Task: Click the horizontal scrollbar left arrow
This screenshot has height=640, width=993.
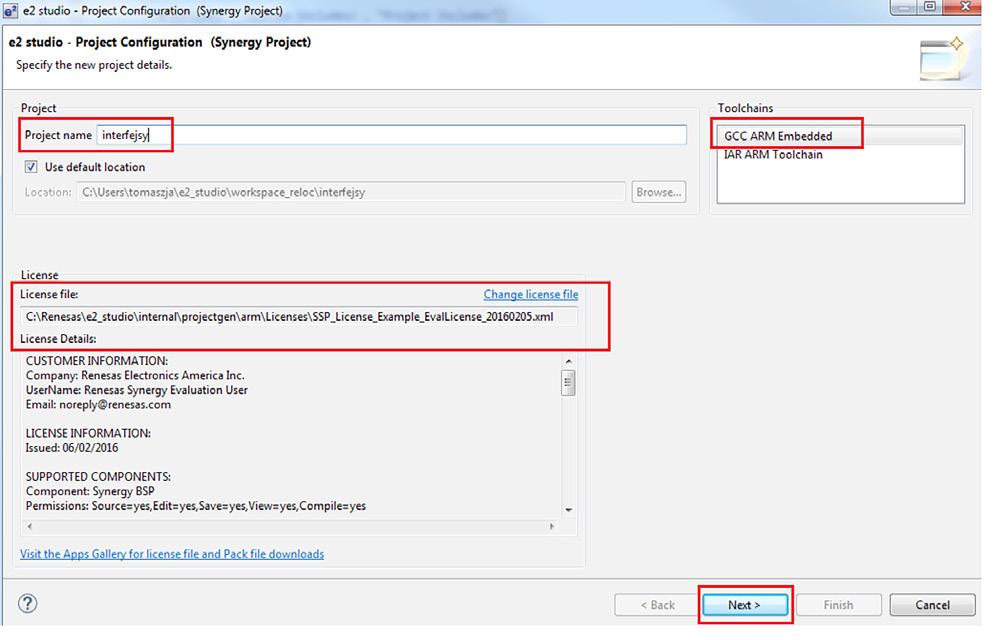Action: tap(30, 526)
